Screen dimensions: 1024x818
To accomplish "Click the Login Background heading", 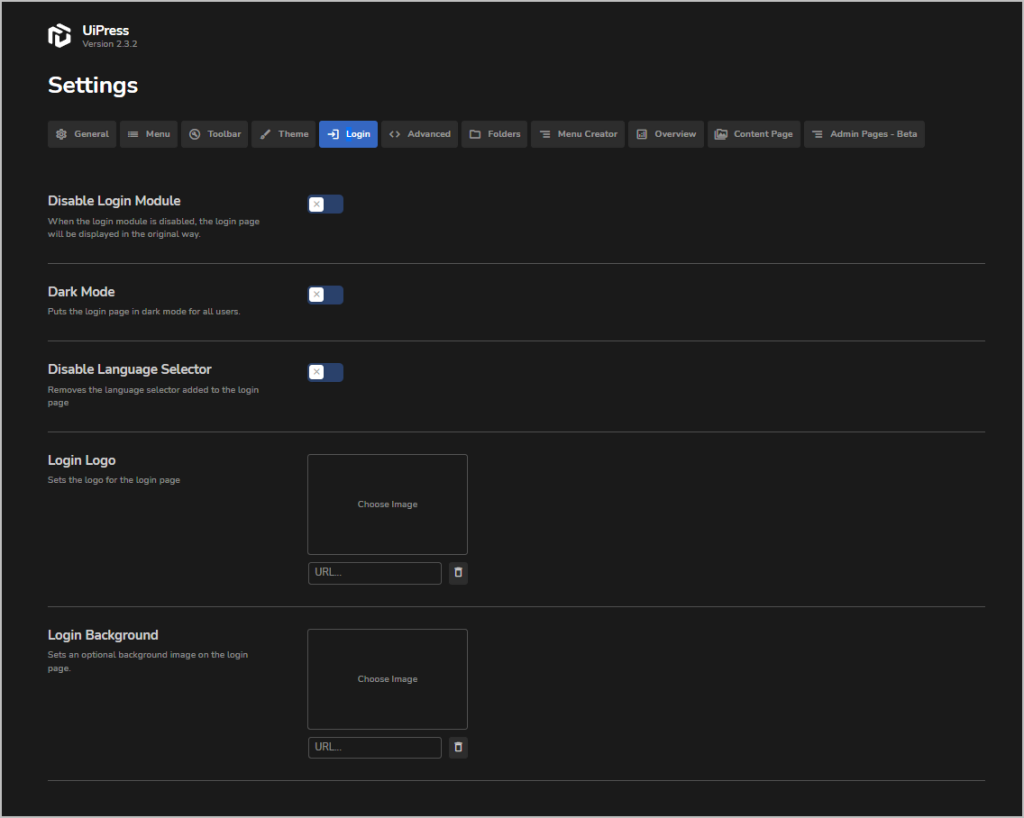I will [x=103, y=635].
